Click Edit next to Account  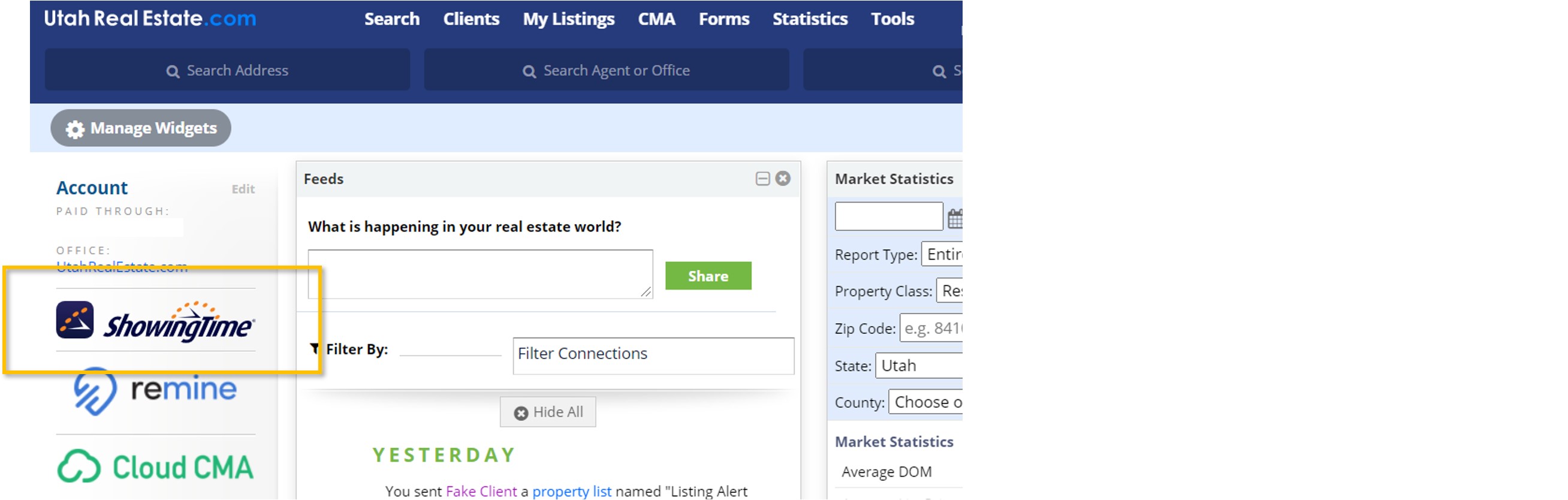click(243, 189)
